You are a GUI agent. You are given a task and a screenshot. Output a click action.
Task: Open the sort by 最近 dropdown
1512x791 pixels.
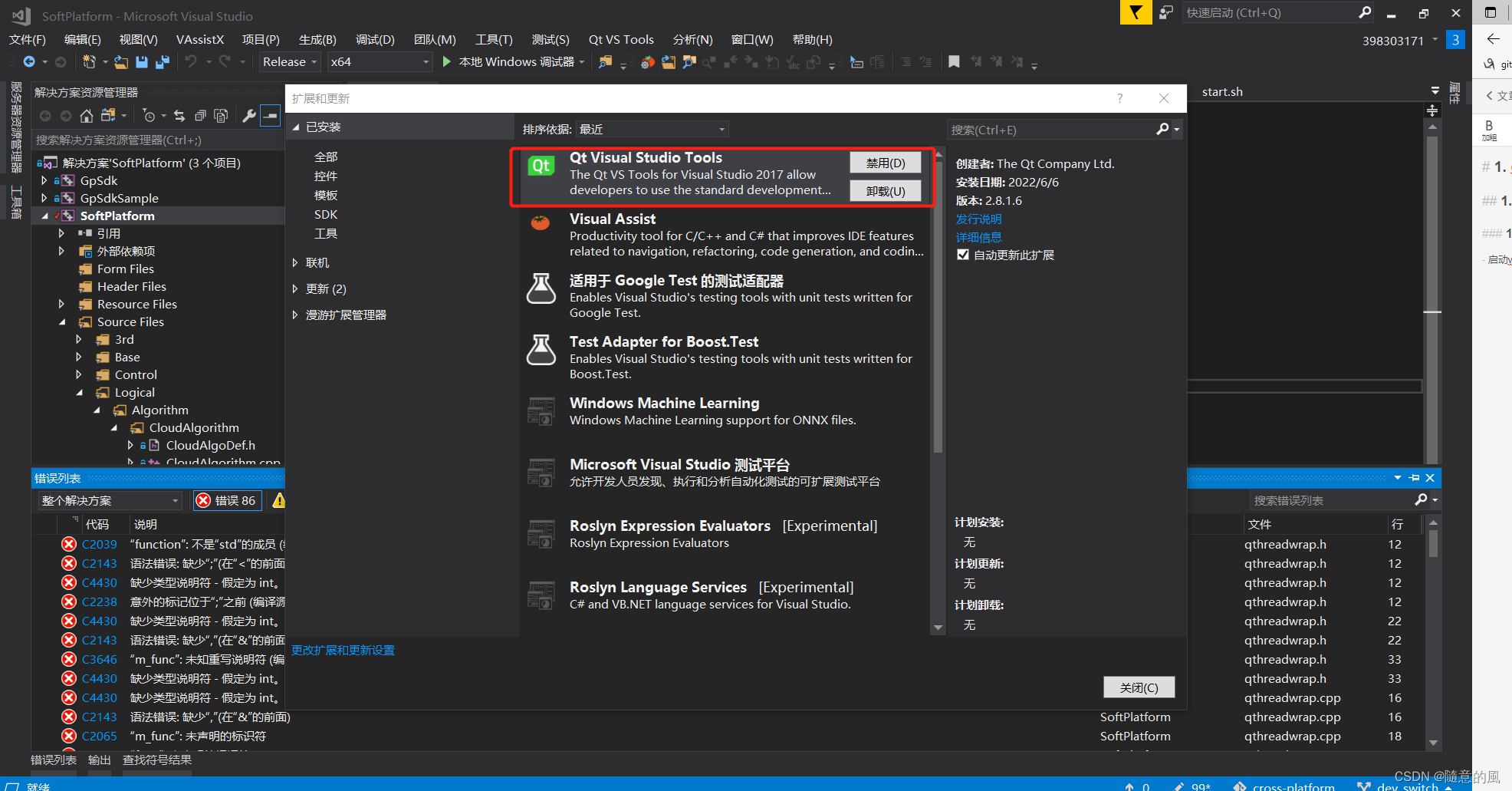(x=652, y=129)
